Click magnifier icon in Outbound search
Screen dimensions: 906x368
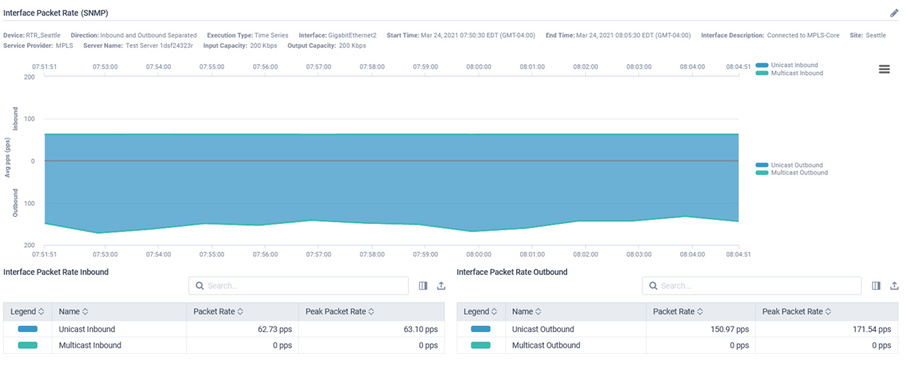[x=653, y=285]
